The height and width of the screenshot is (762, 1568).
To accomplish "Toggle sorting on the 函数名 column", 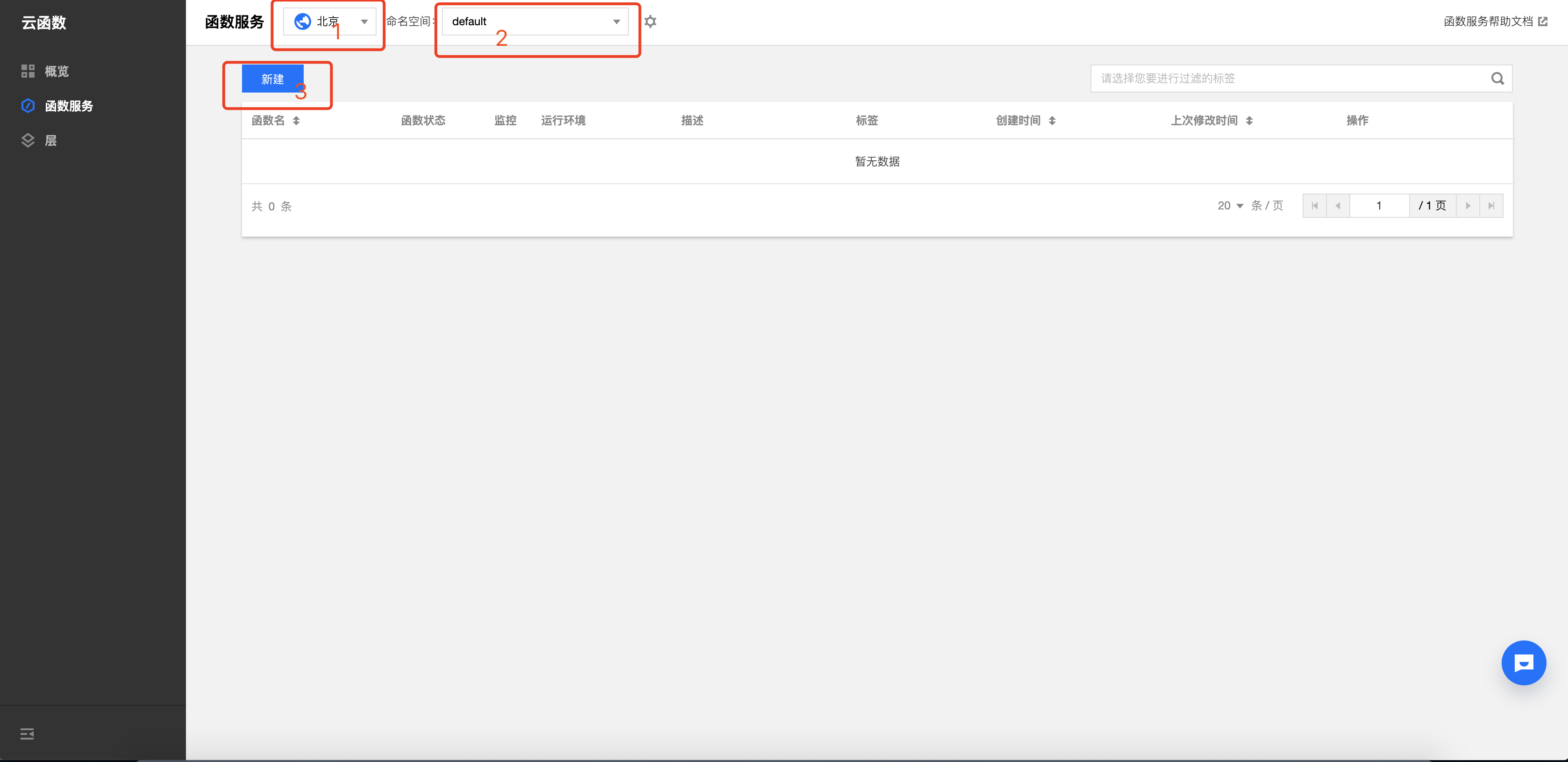I will (x=297, y=121).
